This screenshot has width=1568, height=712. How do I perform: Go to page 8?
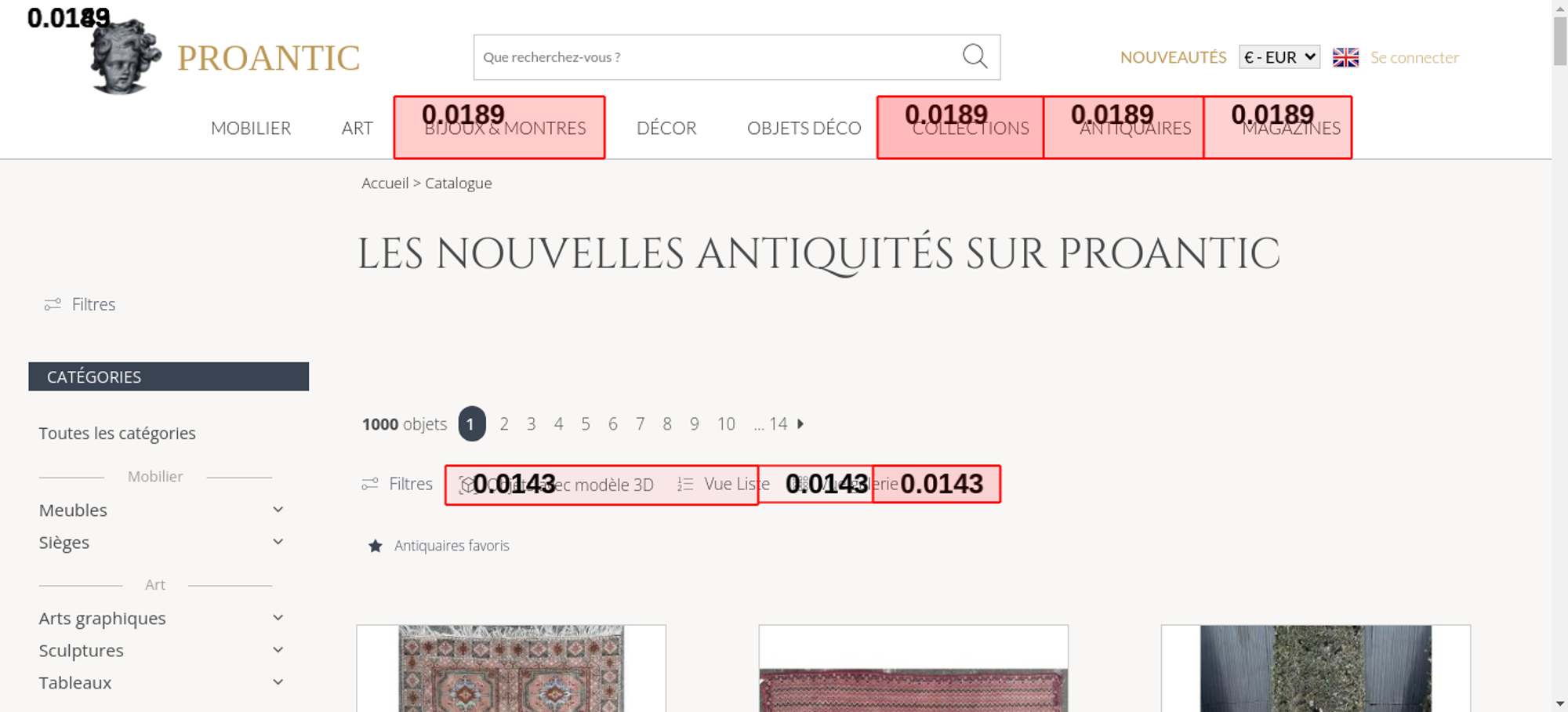[667, 423]
